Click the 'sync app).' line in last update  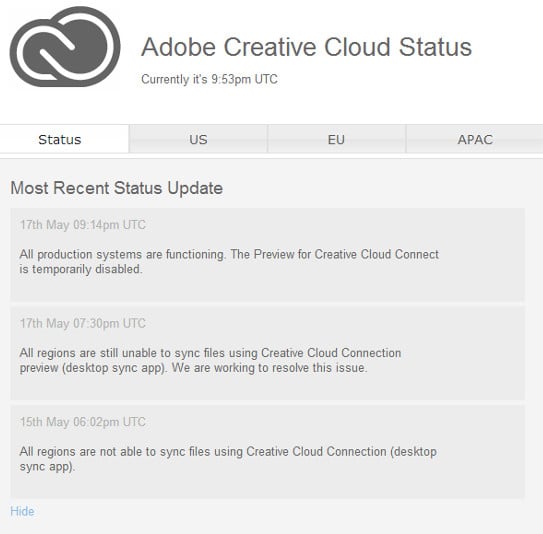click(47, 466)
